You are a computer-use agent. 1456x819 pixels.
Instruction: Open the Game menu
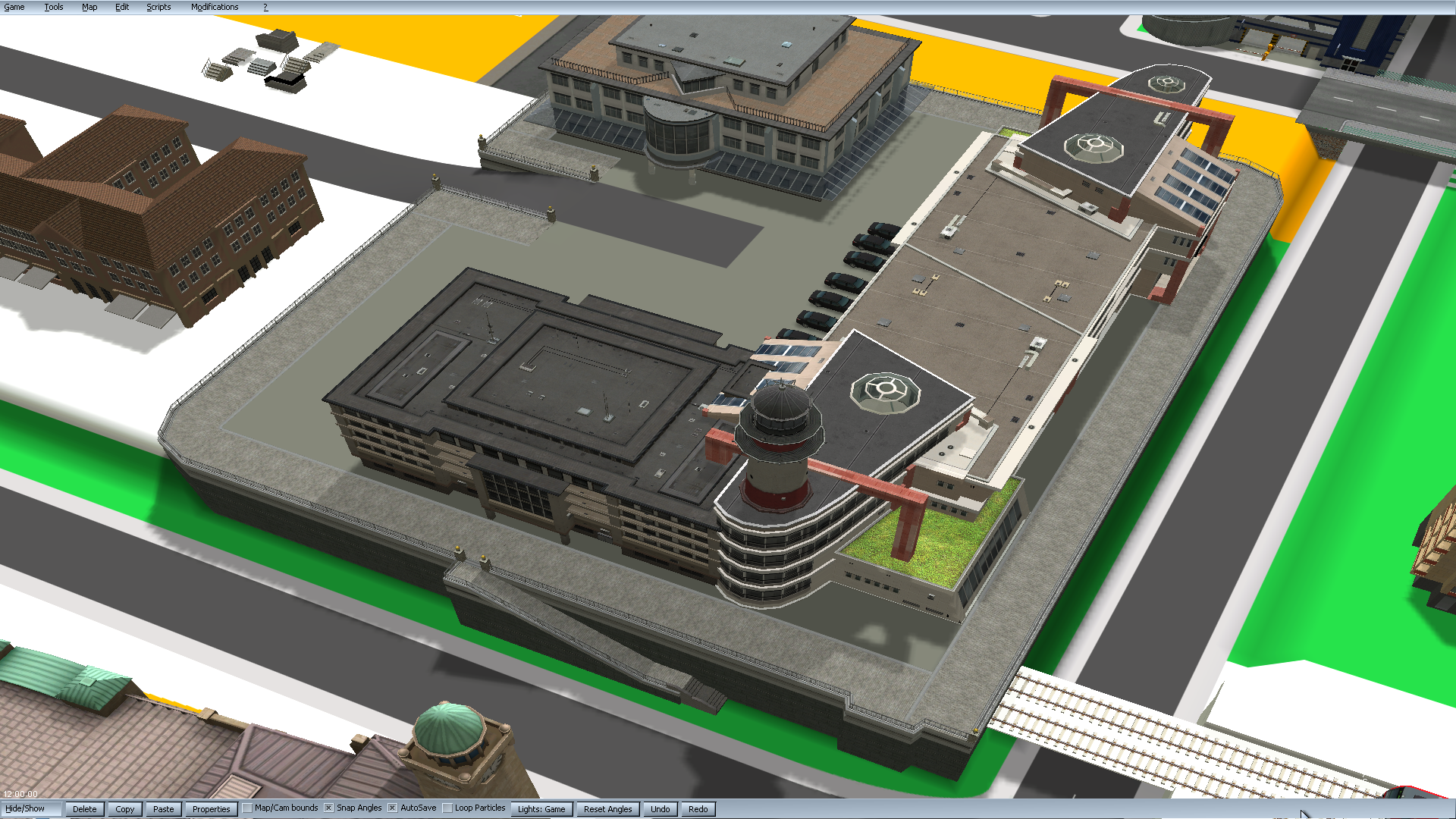14,7
